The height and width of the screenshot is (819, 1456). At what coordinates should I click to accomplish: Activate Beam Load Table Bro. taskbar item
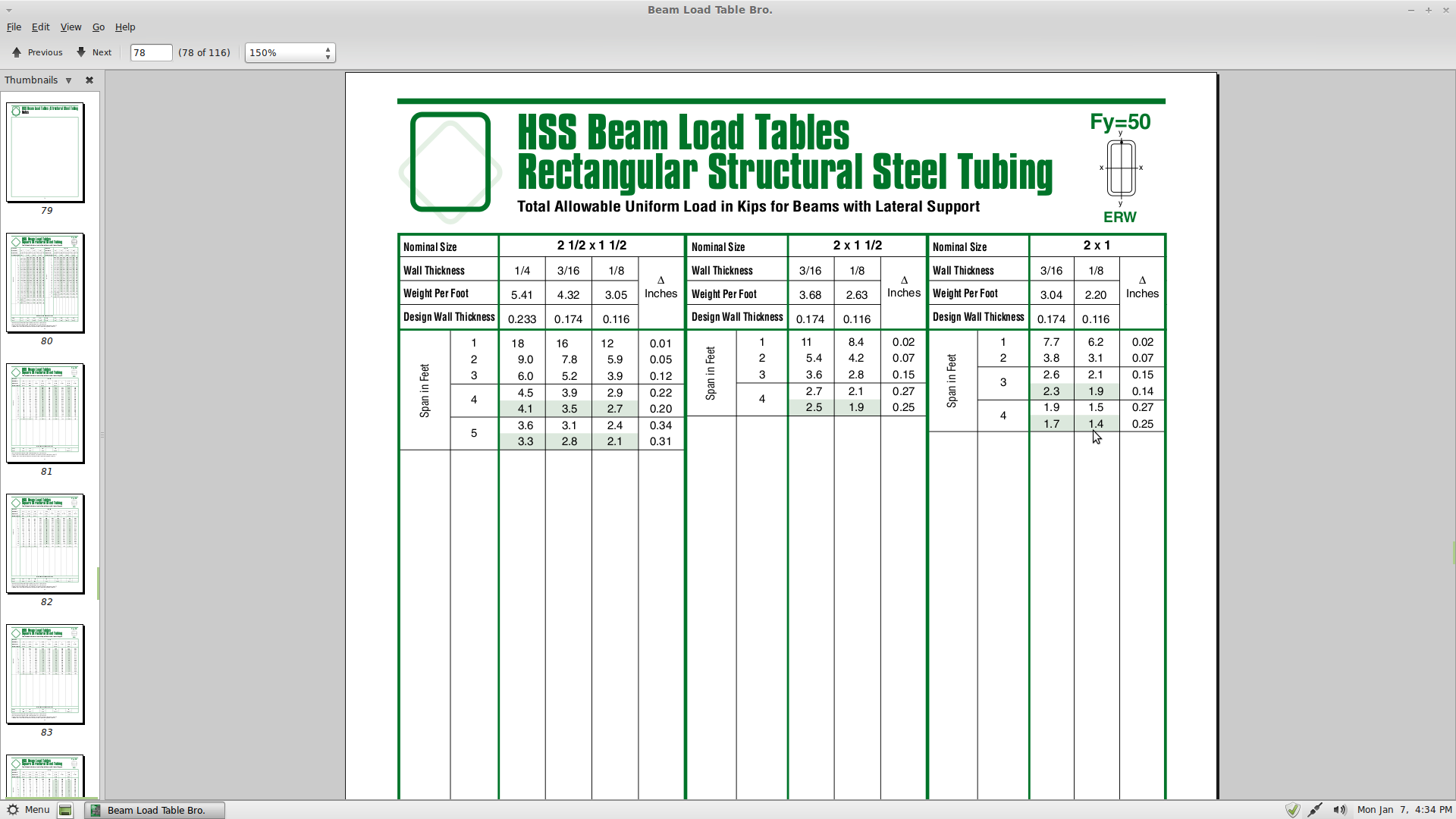(x=155, y=810)
